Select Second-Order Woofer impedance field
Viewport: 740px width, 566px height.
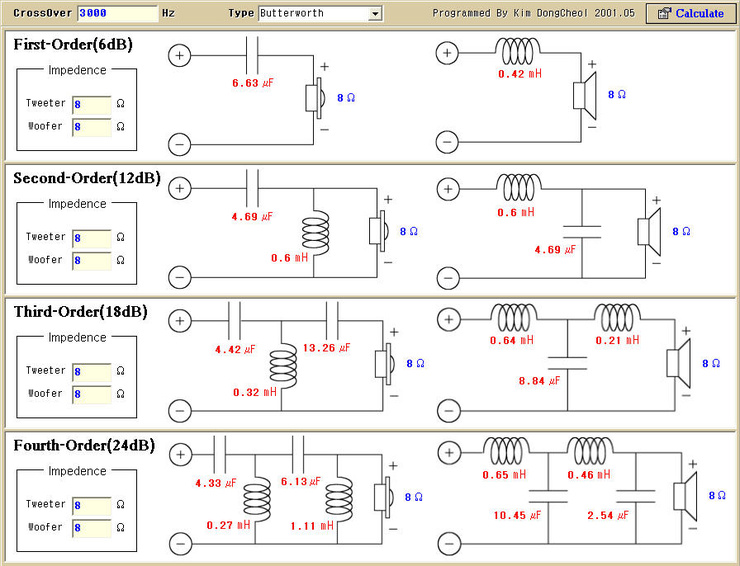[x=92, y=261]
